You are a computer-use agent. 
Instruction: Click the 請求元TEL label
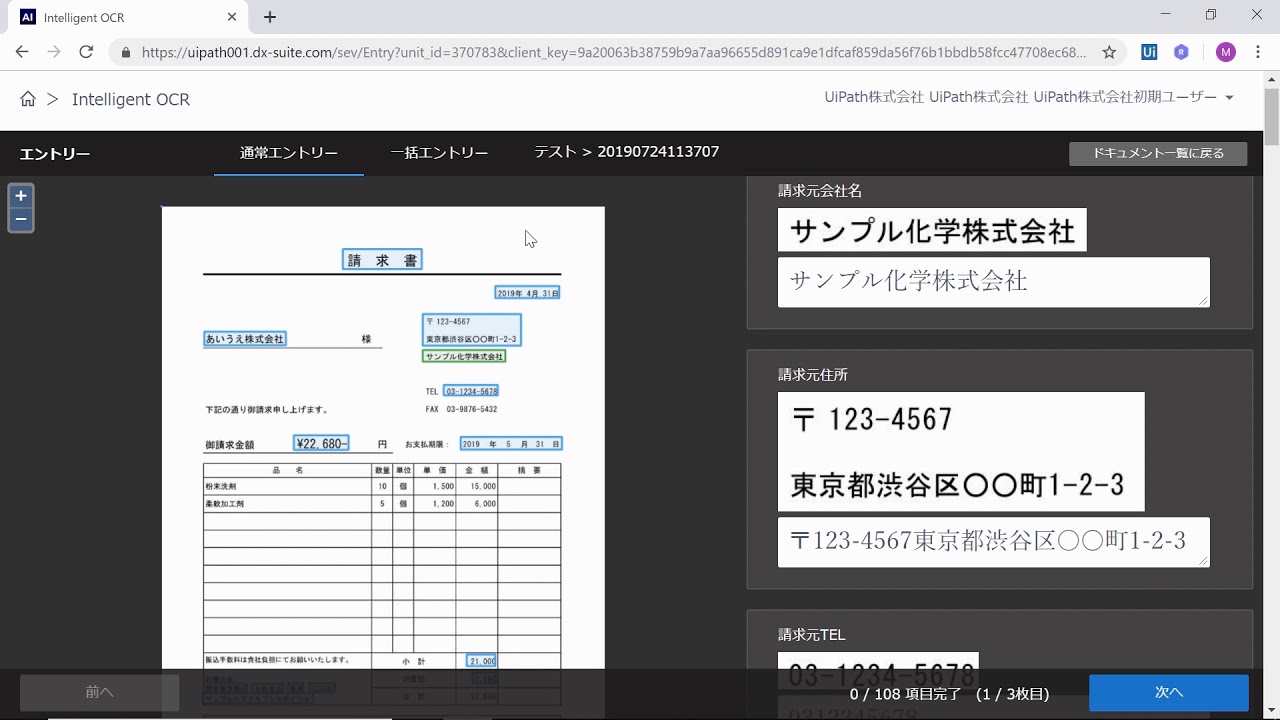[812, 635]
